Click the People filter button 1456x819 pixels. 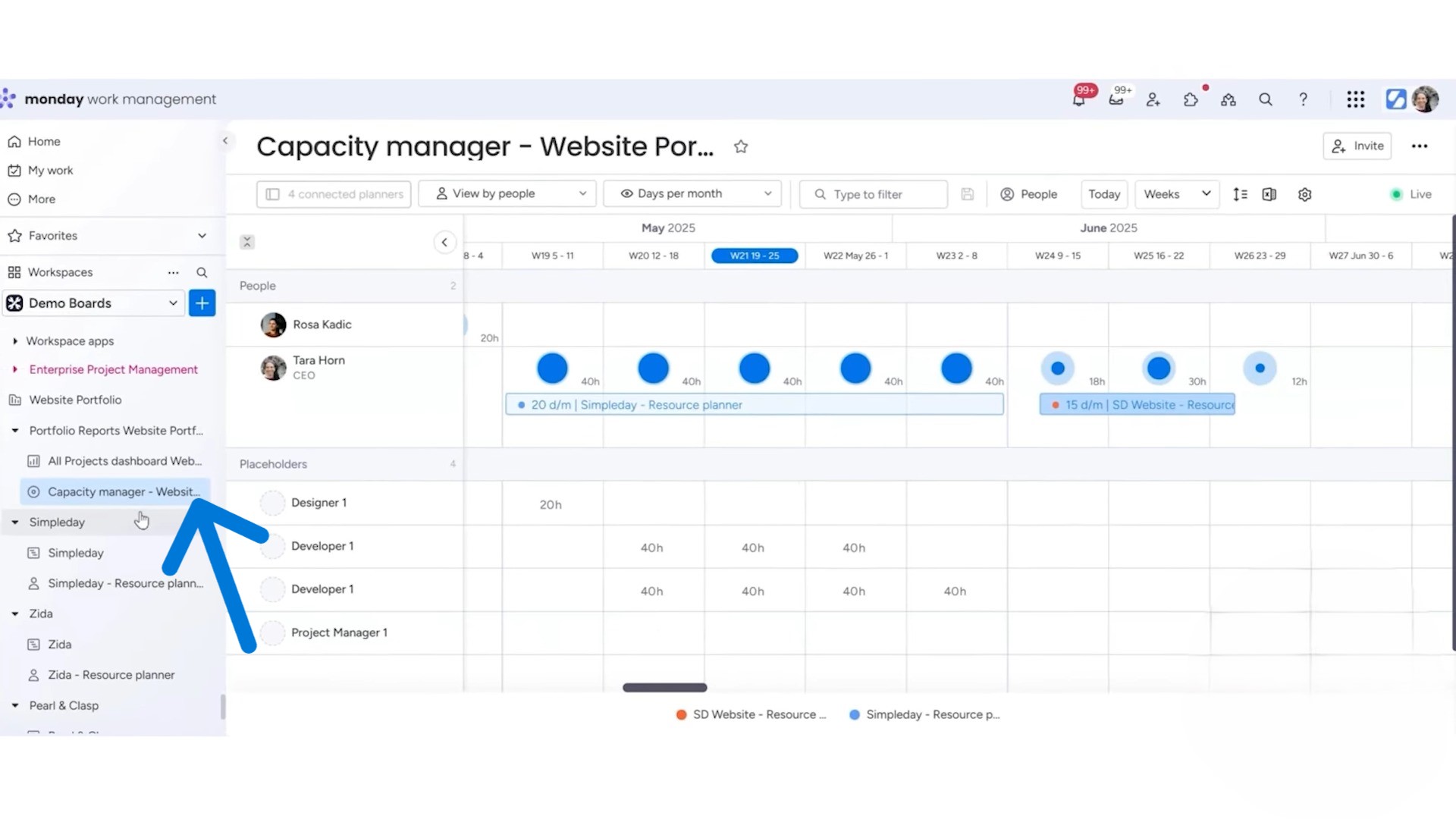pyautogui.click(x=1029, y=194)
